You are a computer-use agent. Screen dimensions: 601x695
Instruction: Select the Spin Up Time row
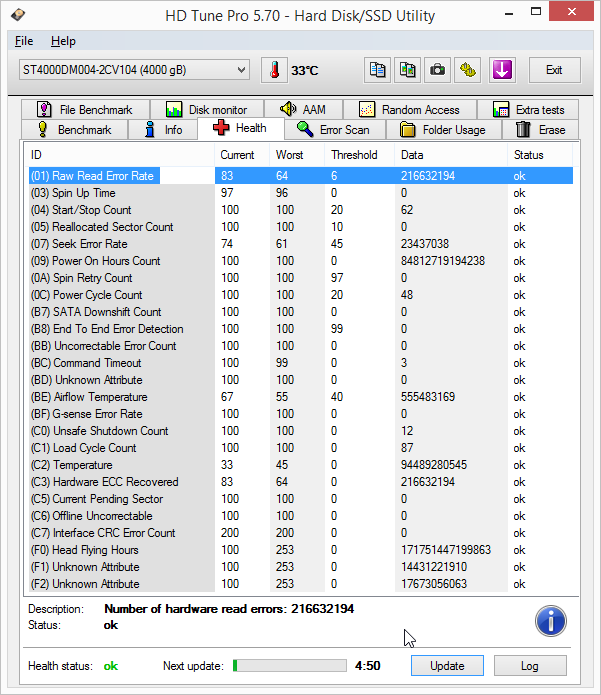click(x=301, y=193)
